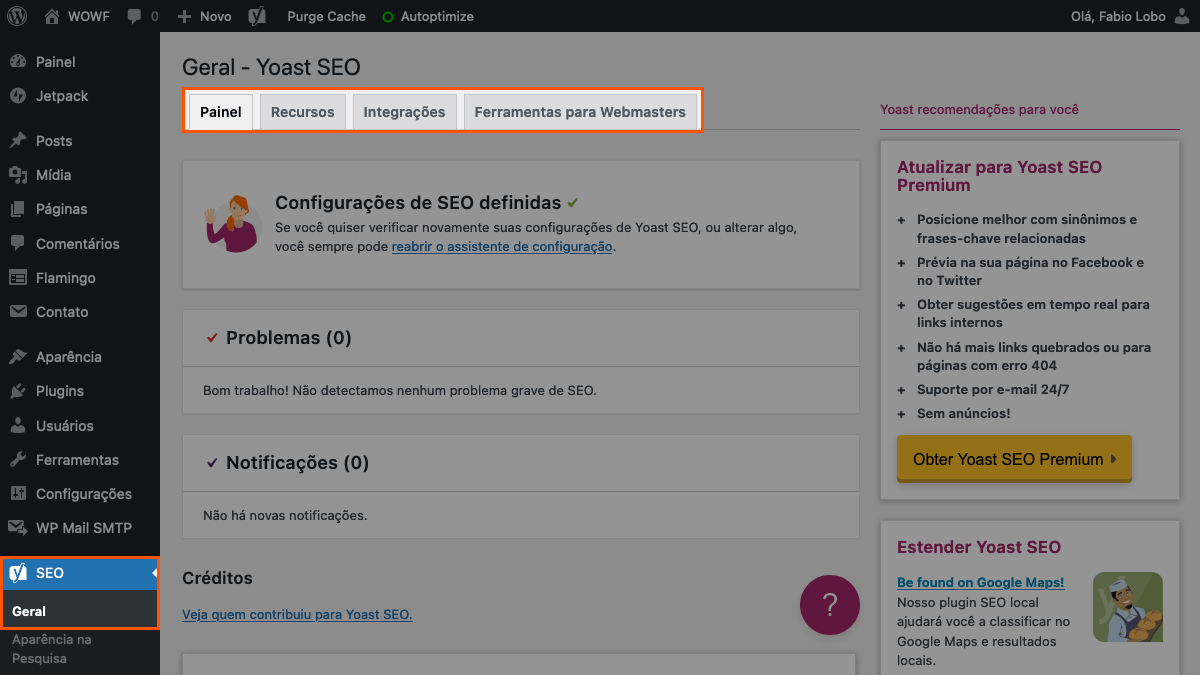The height and width of the screenshot is (675, 1200).
Task: Open the Integrações tab
Action: [405, 112]
